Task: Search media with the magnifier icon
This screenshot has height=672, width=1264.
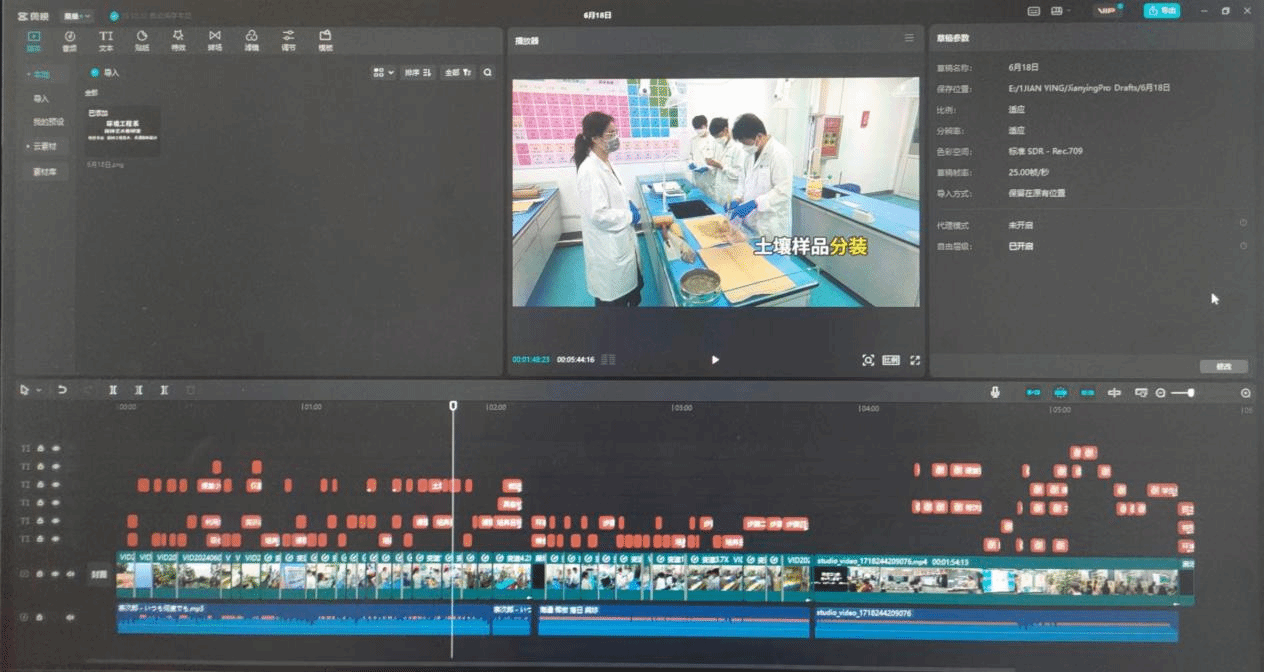Action: [487, 73]
